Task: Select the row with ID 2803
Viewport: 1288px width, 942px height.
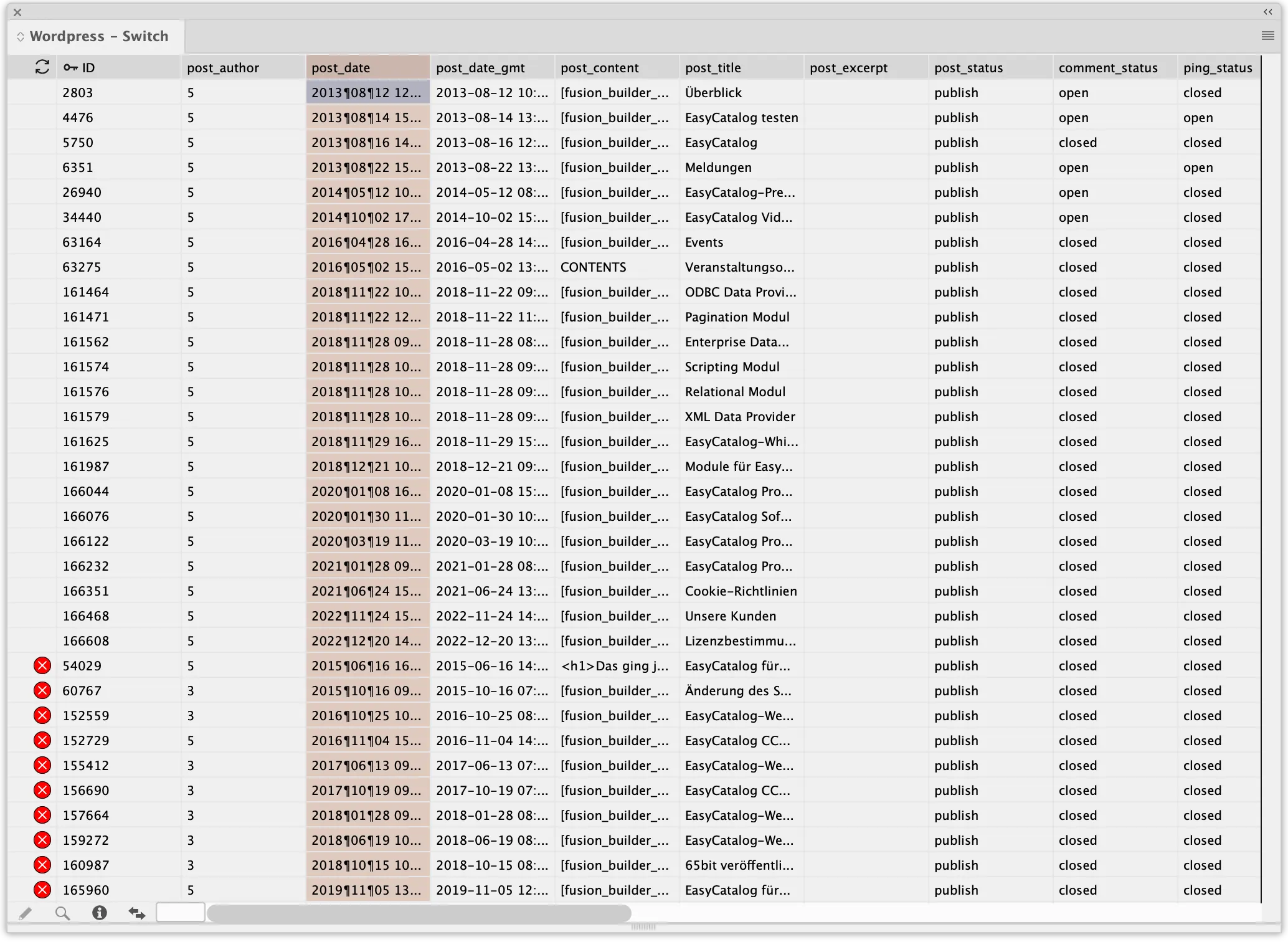Action: pyautogui.click(x=634, y=92)
